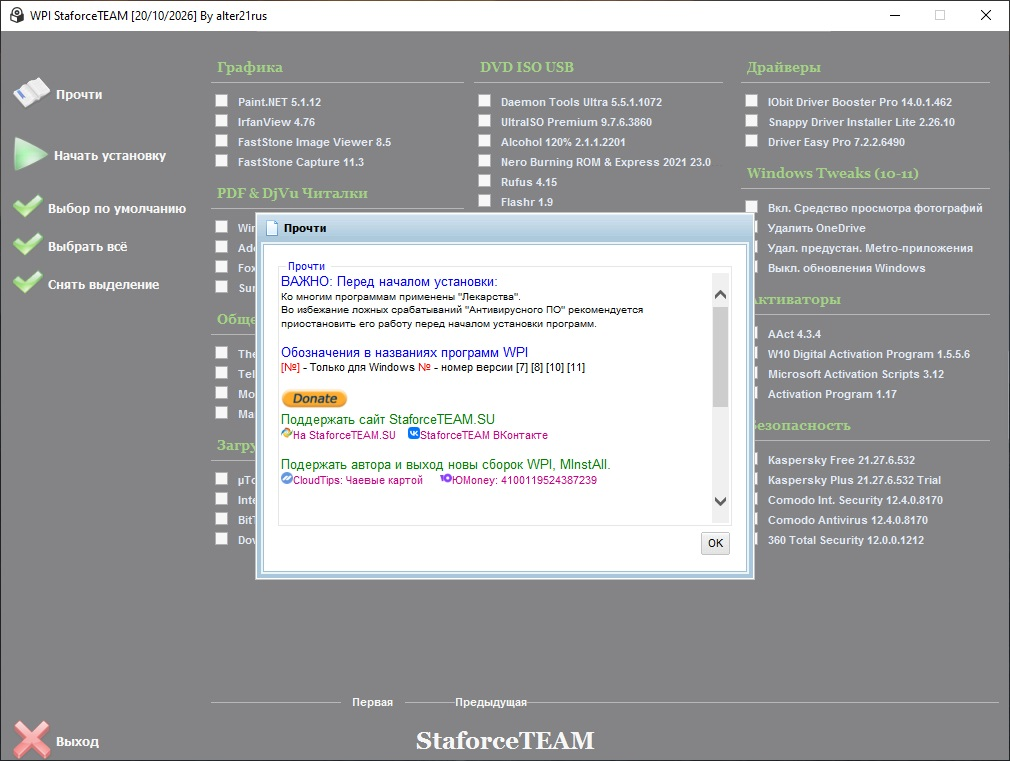Image resolution: width=1010 pixels, height=761 pixels.
Task: Tick IObit Driver Booster Pro checkbox
Action: pyautogui.click(x=751, y=101)
